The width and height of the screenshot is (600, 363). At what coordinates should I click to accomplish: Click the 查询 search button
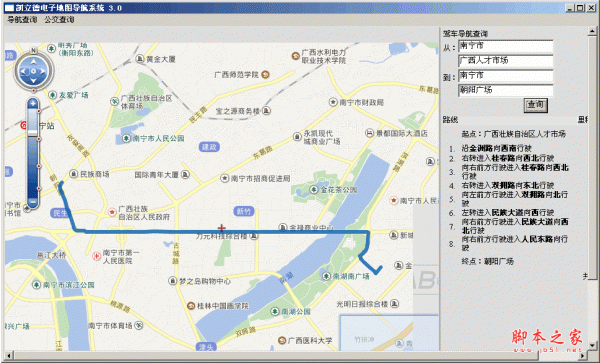click(x=535, y=105)
